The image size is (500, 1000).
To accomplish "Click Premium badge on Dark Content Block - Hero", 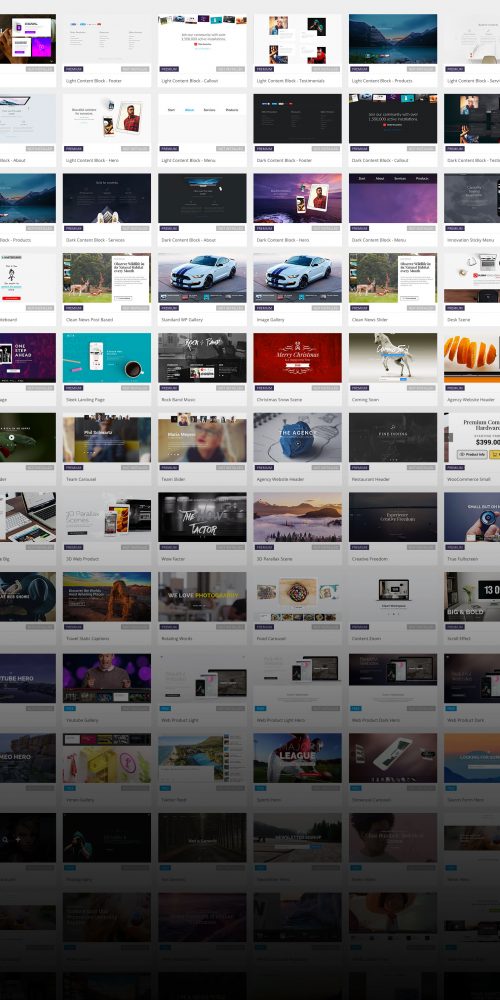I will coord(265,228).
